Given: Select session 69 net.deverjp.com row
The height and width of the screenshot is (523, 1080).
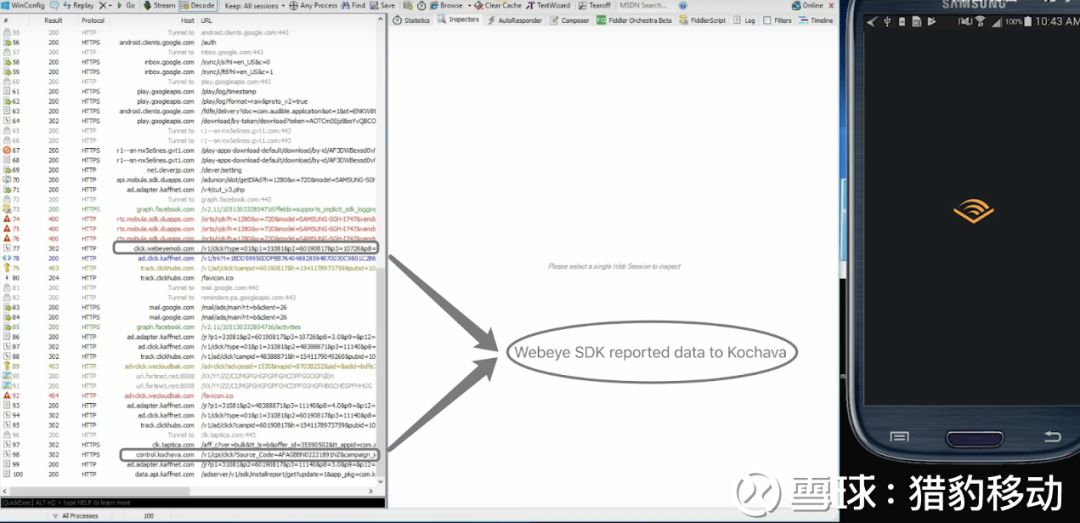Looking at the screenshot, I should [x=189, y=170].
